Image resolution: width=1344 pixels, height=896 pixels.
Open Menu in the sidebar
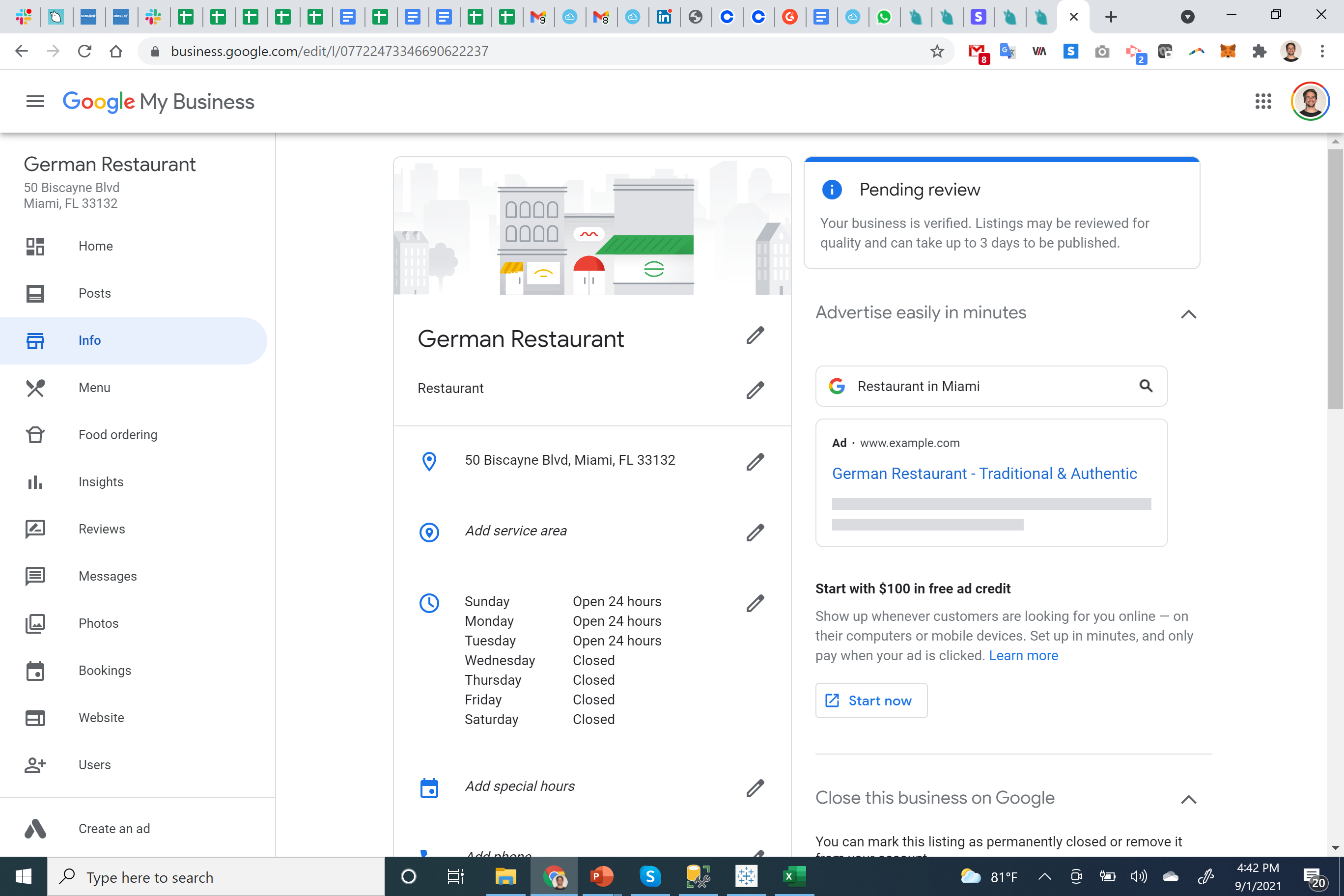tap(133, 388)
